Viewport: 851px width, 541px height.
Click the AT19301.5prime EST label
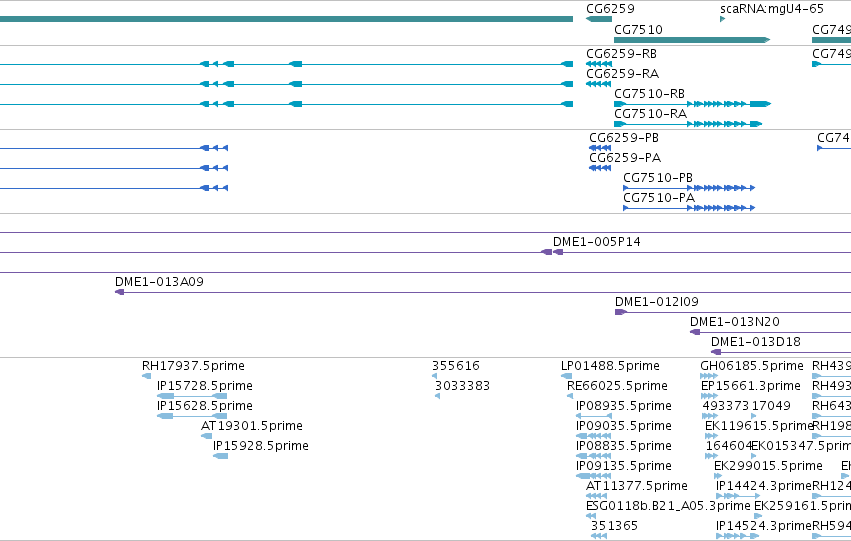(x=252, y=426)
